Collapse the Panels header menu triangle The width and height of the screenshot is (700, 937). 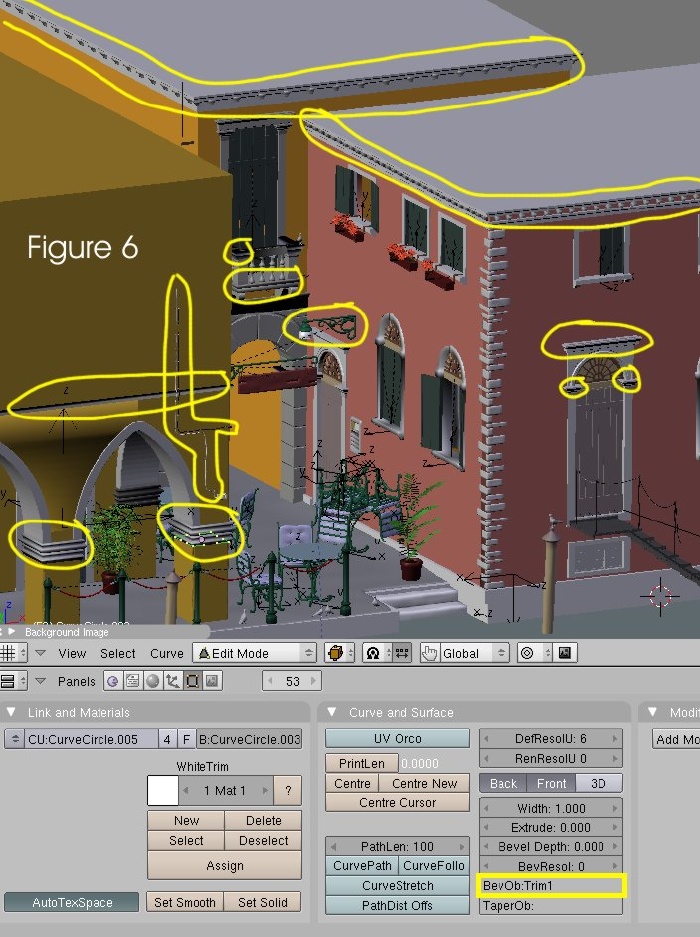tap(41, 681)
